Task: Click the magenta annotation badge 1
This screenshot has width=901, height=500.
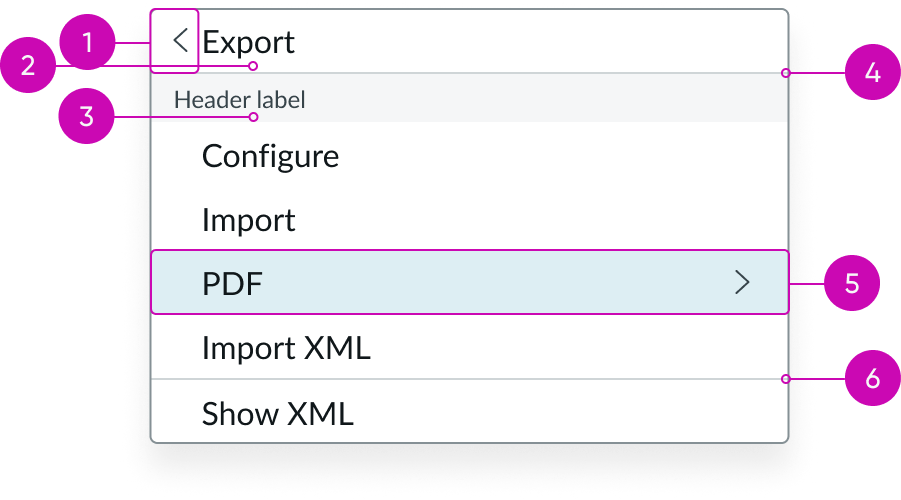Action: [x=87, y=42]
